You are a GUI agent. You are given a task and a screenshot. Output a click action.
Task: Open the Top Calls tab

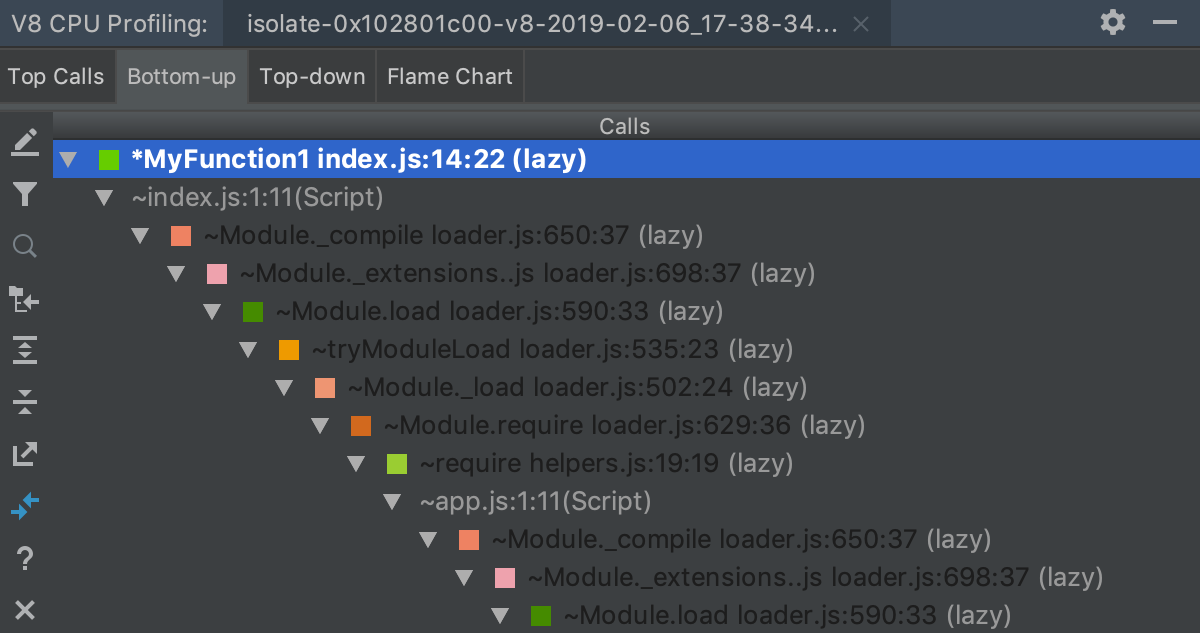click(54, 75)
